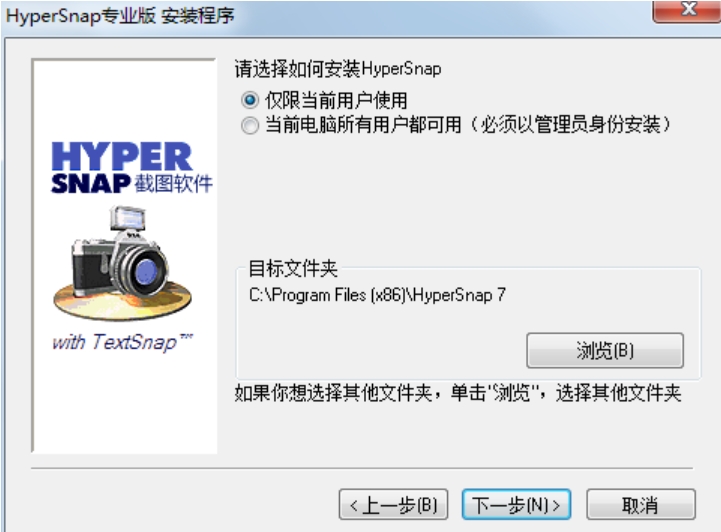Screen dimensions: 721x532
Task: Cancel installation with 取消 button
Action: pyautogui.click(x=641, y=505)
